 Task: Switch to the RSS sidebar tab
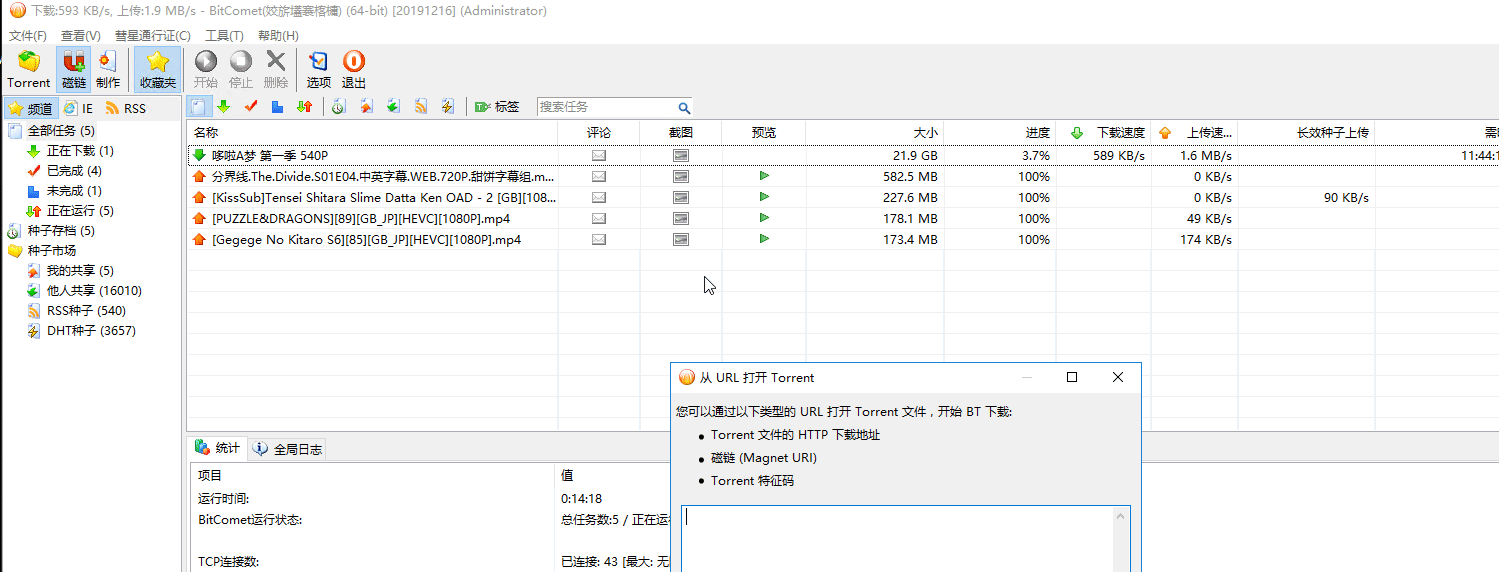pyautogui.click(x=126, y=108)
